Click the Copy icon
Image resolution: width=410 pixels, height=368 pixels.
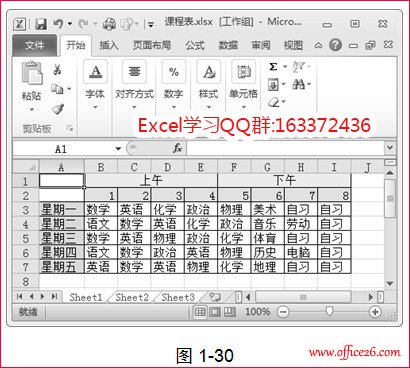pyautogui.click(x=57, y=89)
